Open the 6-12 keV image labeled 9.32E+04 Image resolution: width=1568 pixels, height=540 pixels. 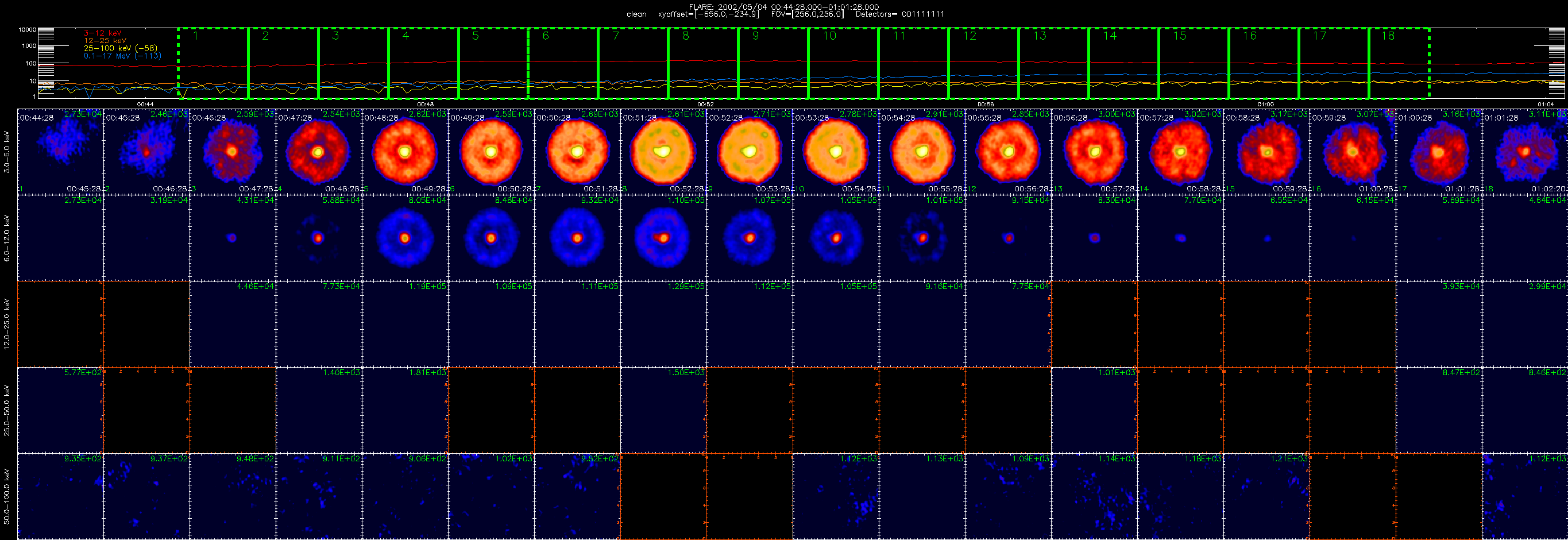tap(577, 238)
